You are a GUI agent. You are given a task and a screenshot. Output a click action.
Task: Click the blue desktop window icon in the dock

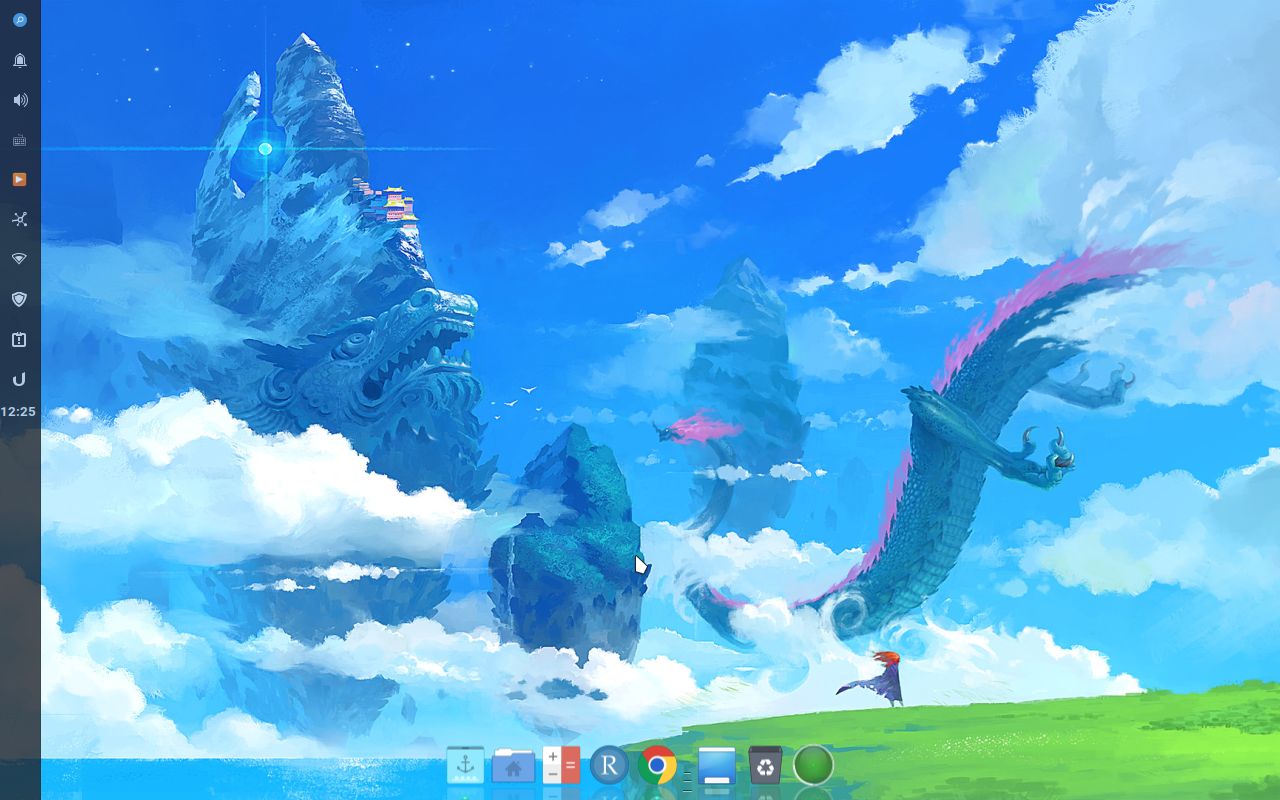click(x=716, y=765)
